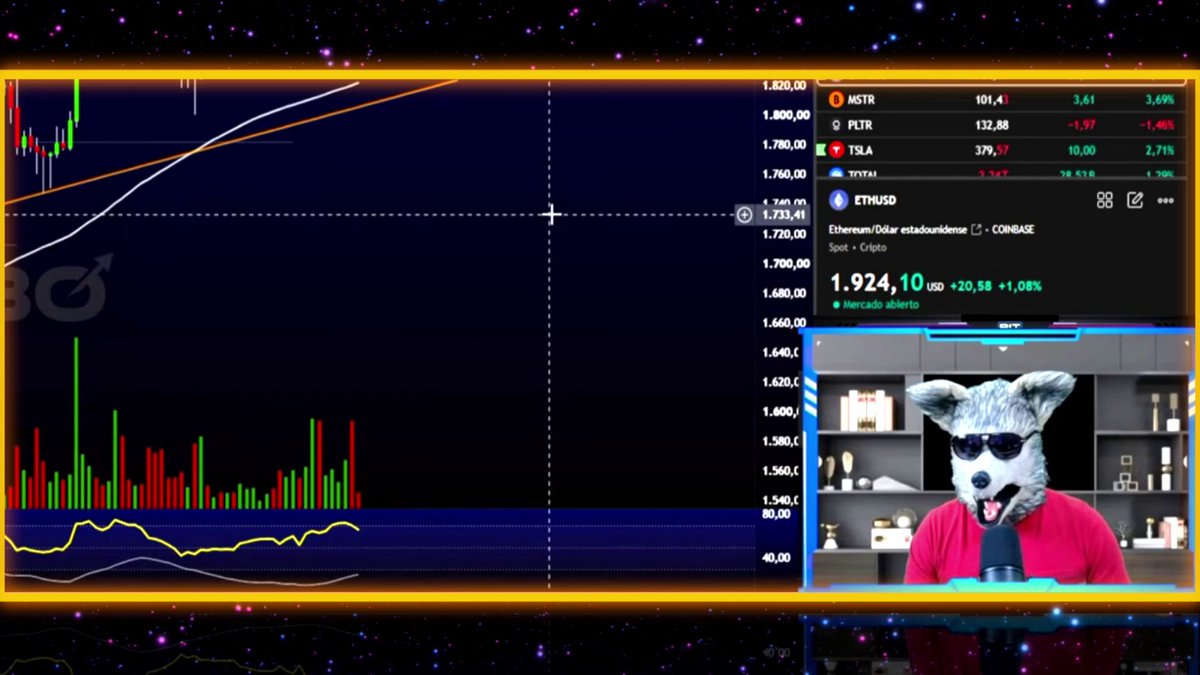Open the external link icon after Ethereum/Dólar estadounidense
The height and width of the screenshot is (675, 1200).
pyautogui.click(x=976, y=229)
